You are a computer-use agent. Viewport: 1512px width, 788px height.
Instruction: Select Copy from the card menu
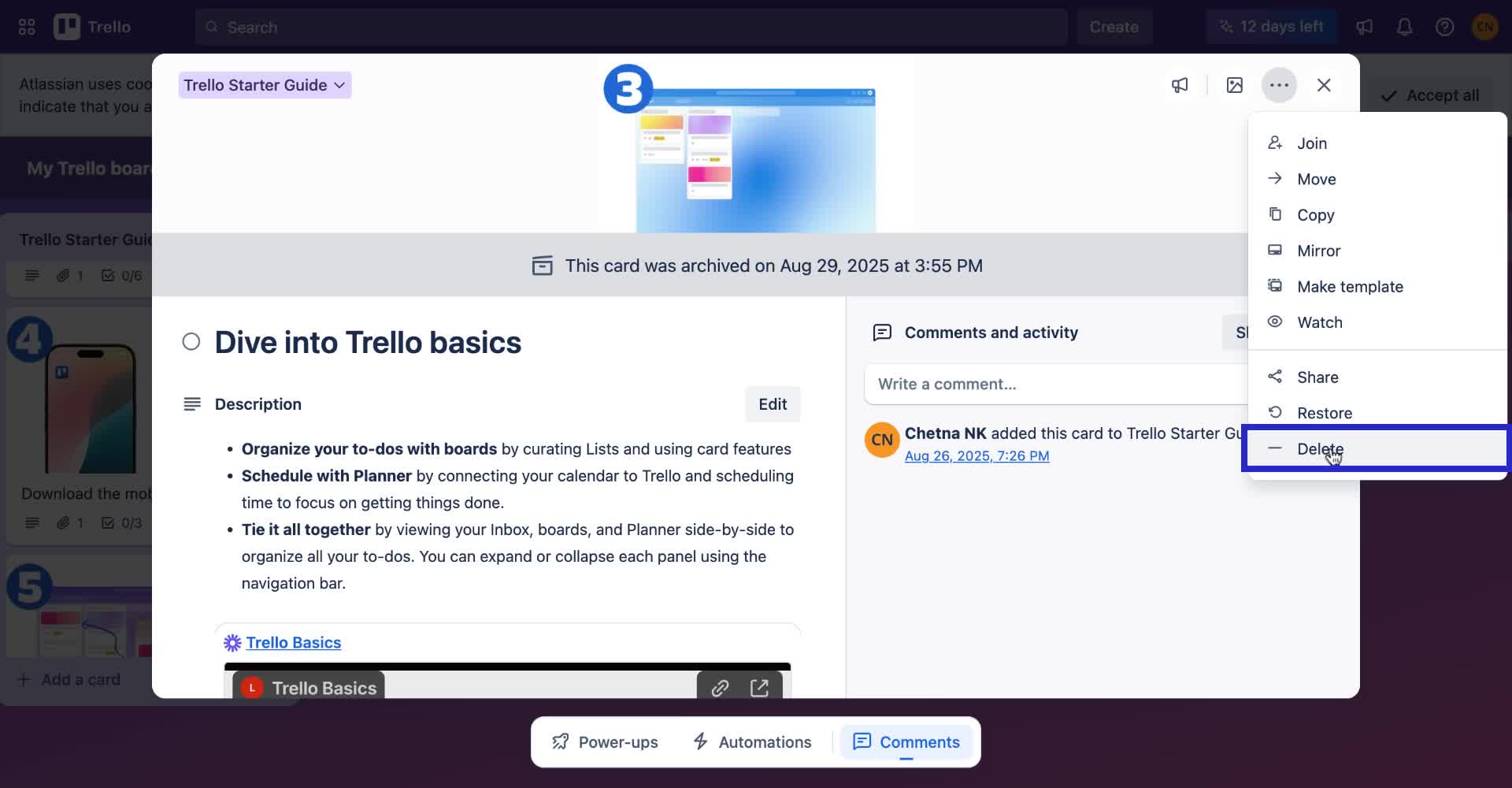(x=1315, y=214)
